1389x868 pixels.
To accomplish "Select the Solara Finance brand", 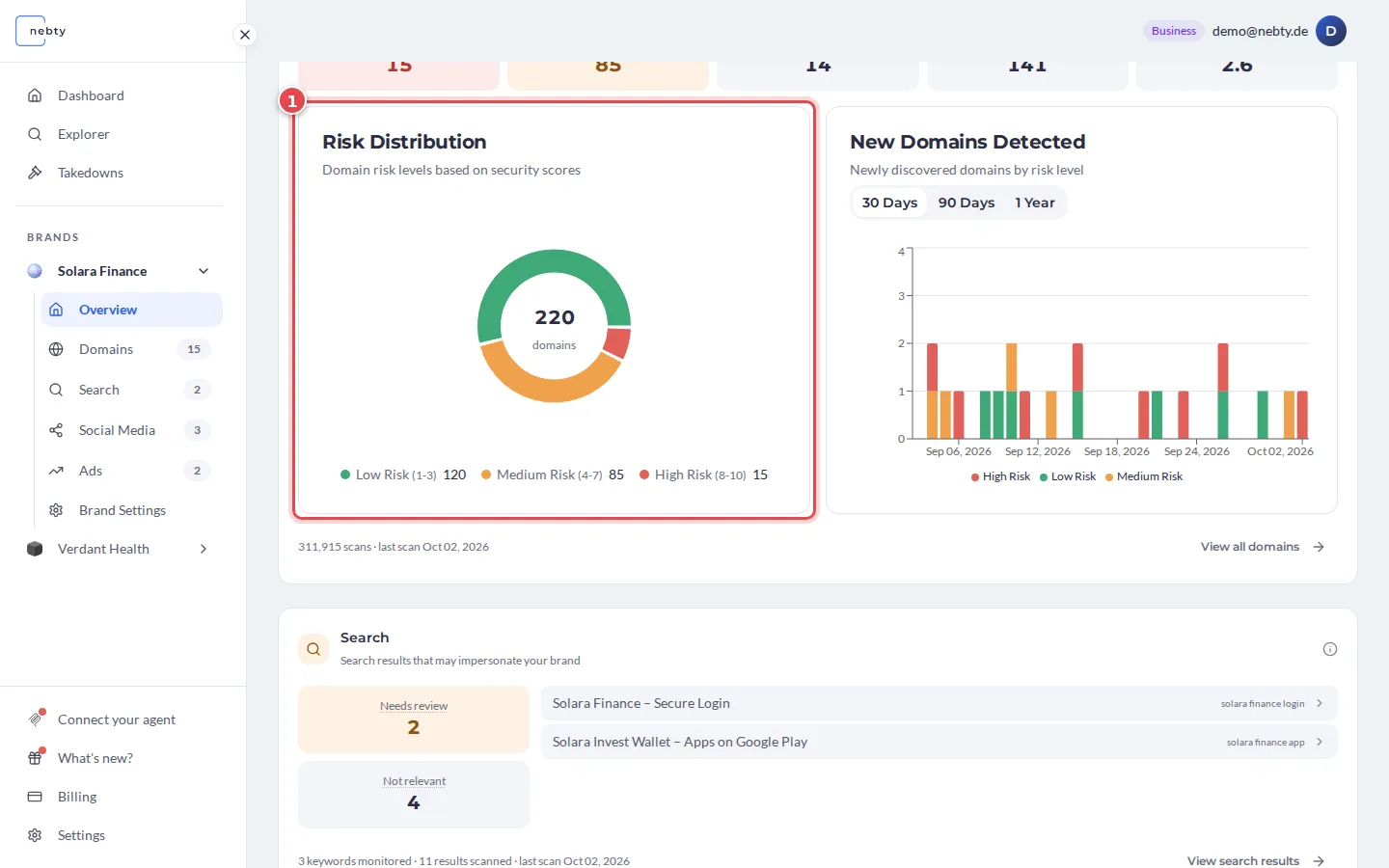I will [102, 271].
